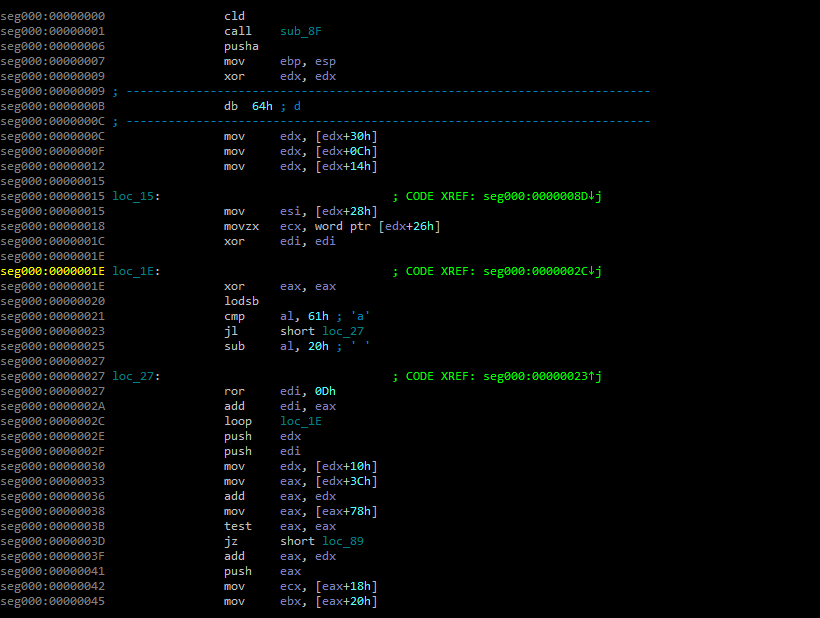Select the operand [edx+28h]
The image size is (820, 618).
[x=346, y=211]
